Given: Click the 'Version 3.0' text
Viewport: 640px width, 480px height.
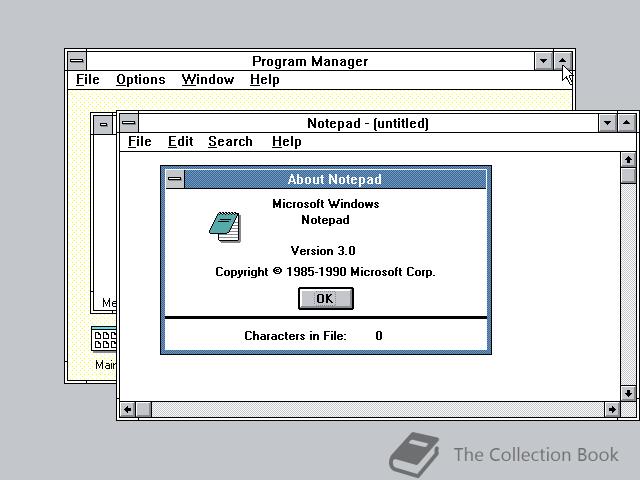Looking at the screenshot, I should pyautogui.click(x=323, y=251).
